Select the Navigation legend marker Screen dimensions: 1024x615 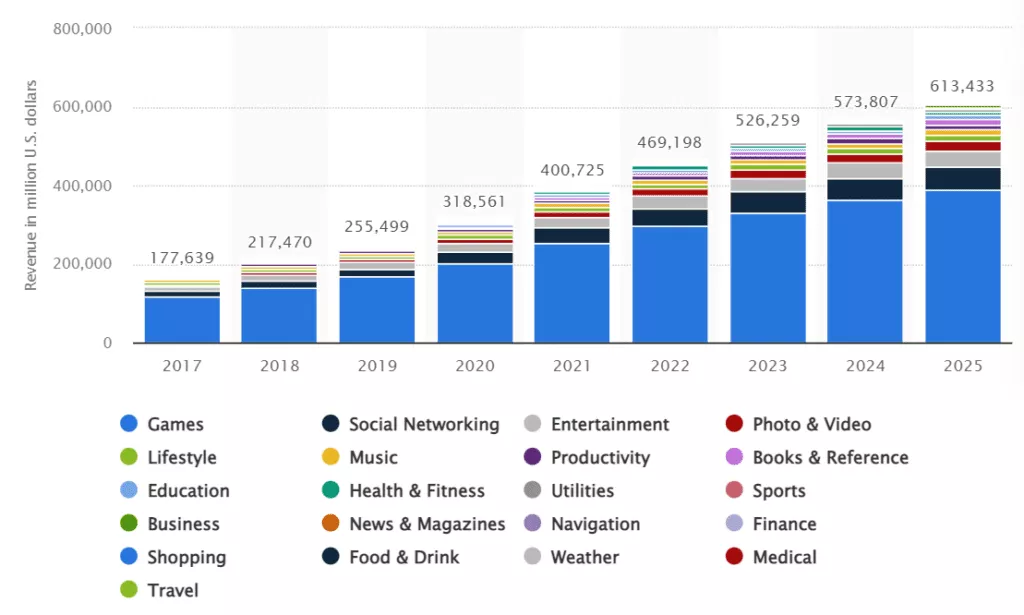click(533, 523)
